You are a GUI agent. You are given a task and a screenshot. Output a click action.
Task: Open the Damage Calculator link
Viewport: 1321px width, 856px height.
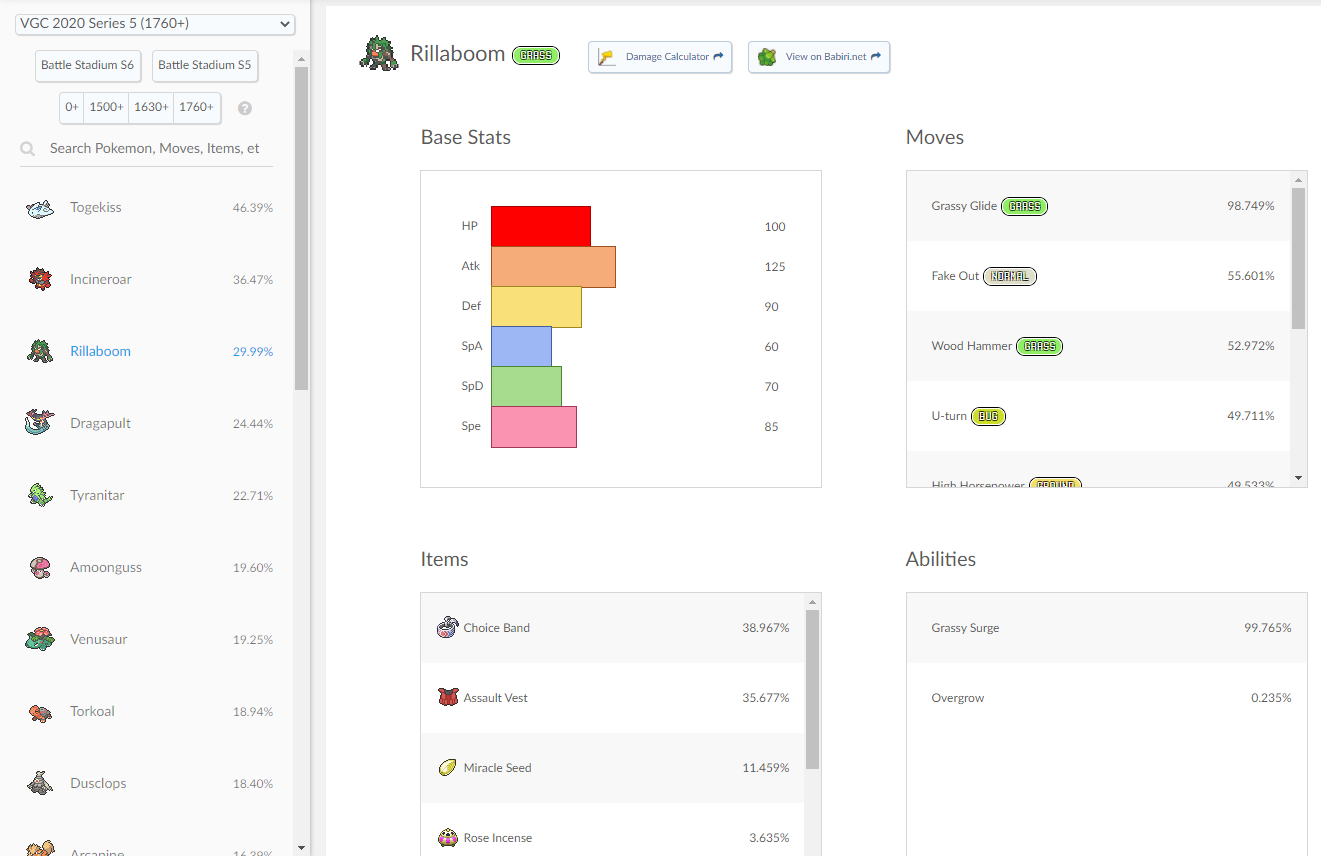point(660,57)
